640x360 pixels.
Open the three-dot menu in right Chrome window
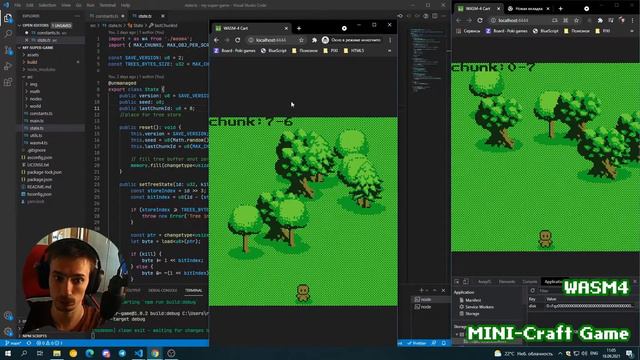(632, 20)
